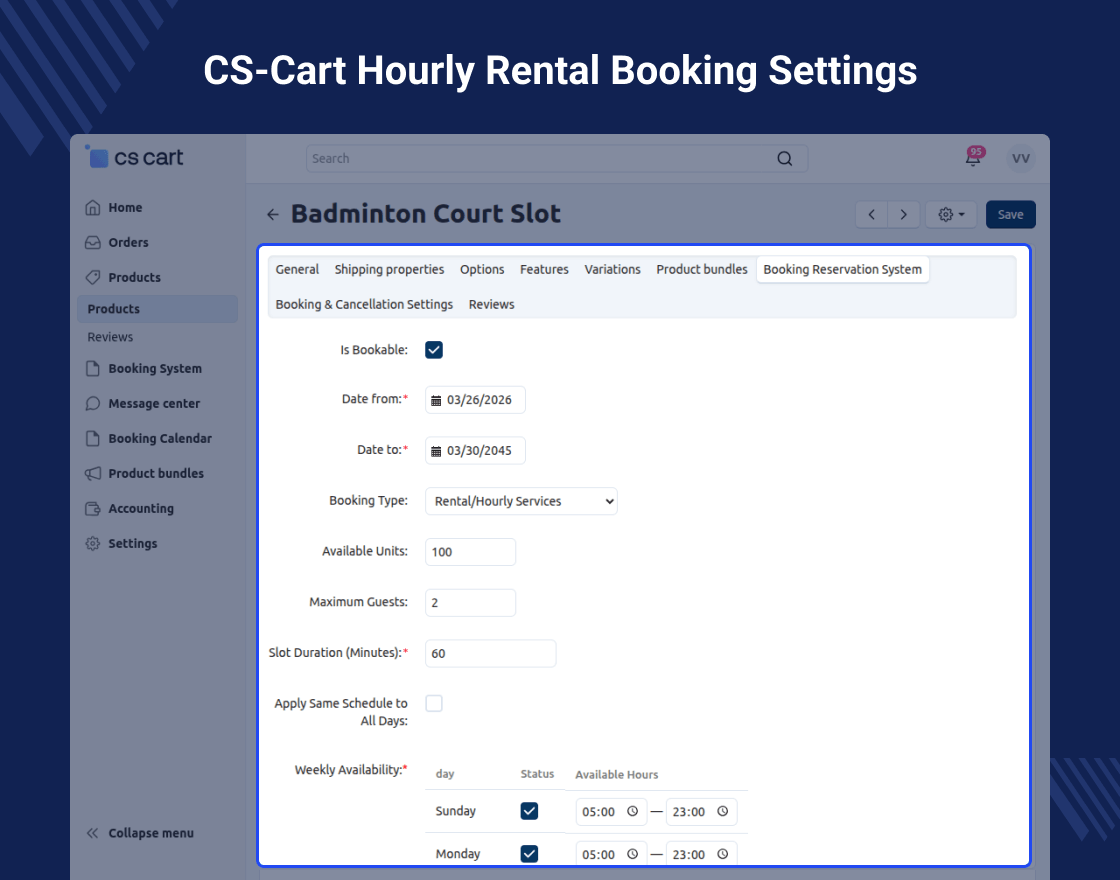The height and width of the screenshot is (880, 1120).
Task: Go to previous product with left chevron
Action: point(872,215)
